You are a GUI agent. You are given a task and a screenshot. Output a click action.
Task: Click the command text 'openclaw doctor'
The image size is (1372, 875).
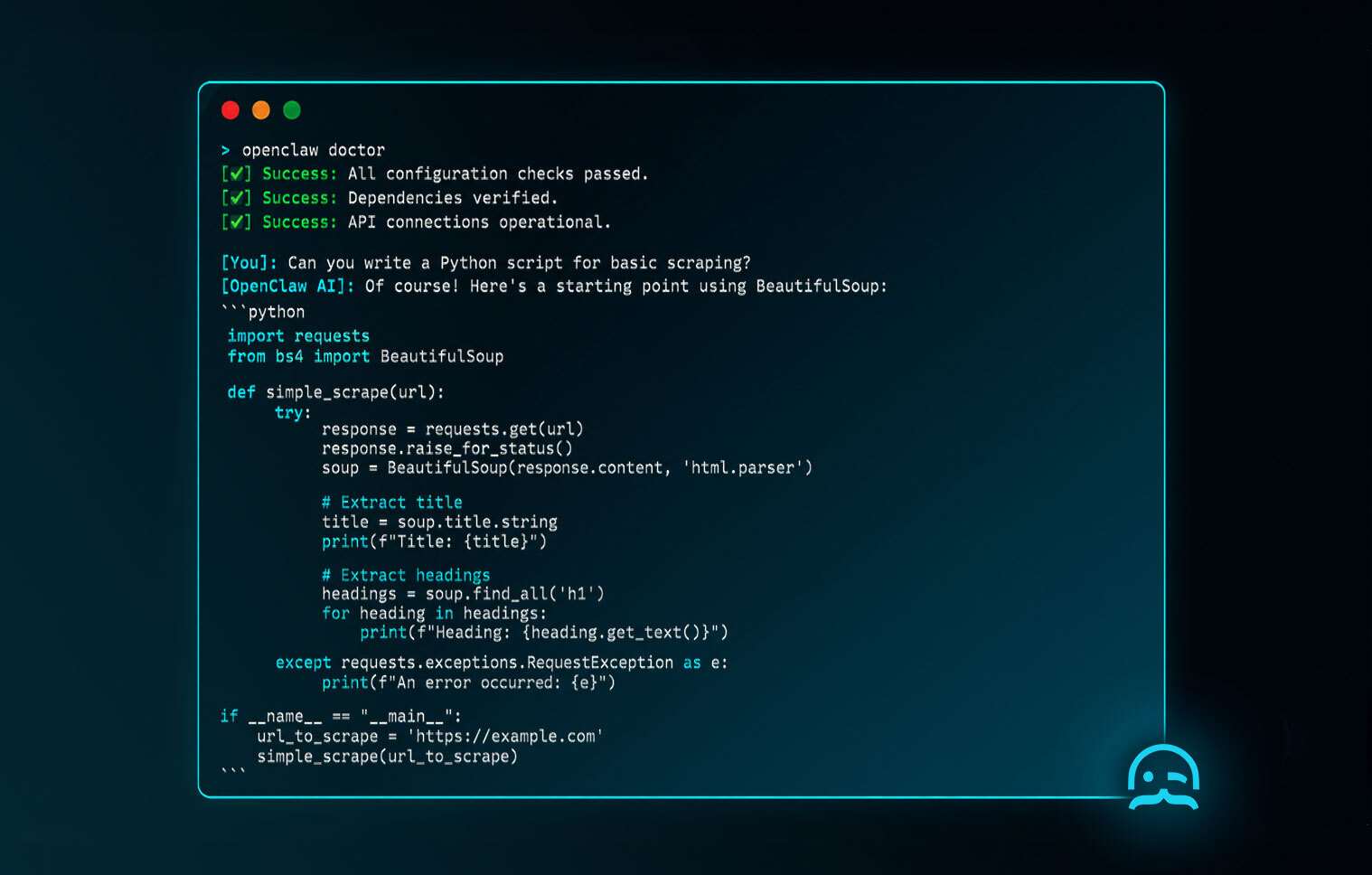314,150
